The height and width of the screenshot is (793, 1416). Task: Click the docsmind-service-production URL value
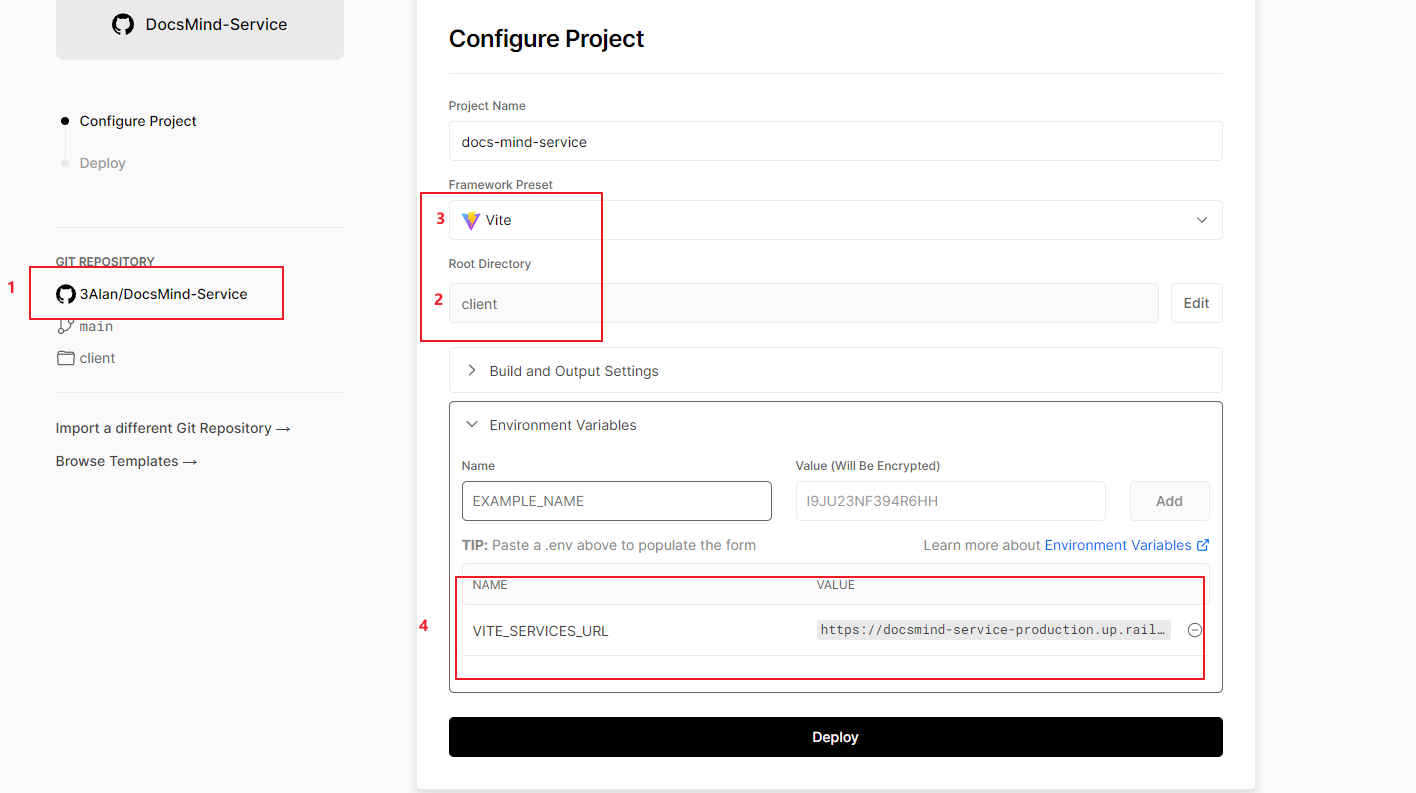993,630
